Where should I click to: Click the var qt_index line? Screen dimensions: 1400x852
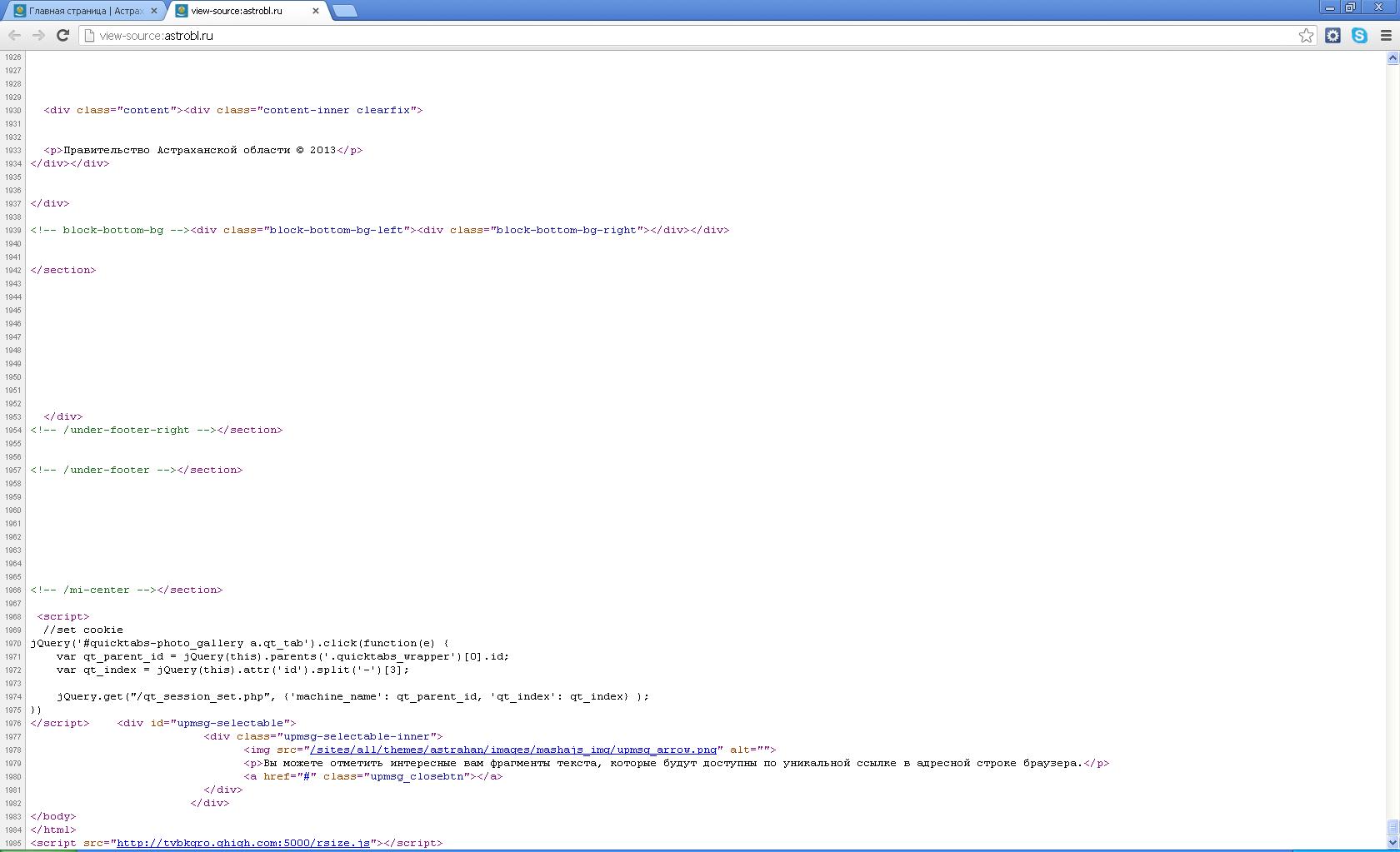pos(233,670)
